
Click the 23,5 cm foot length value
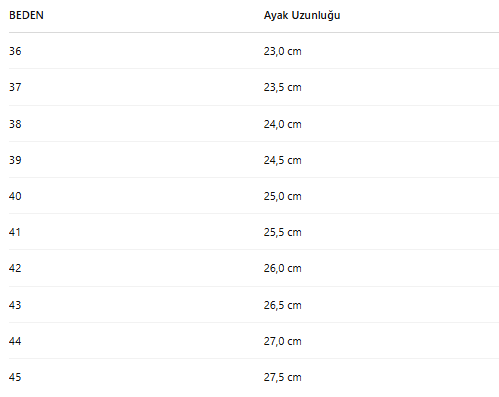(283, 87)
